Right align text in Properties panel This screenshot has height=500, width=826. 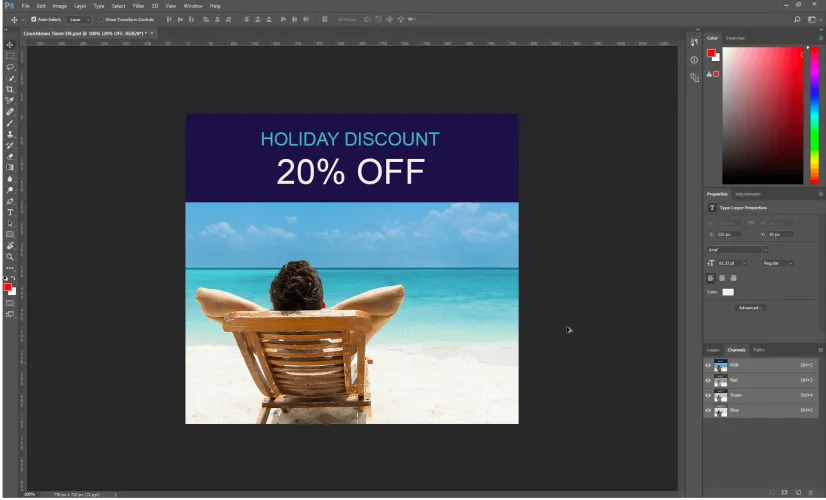[x=733, y=278]
